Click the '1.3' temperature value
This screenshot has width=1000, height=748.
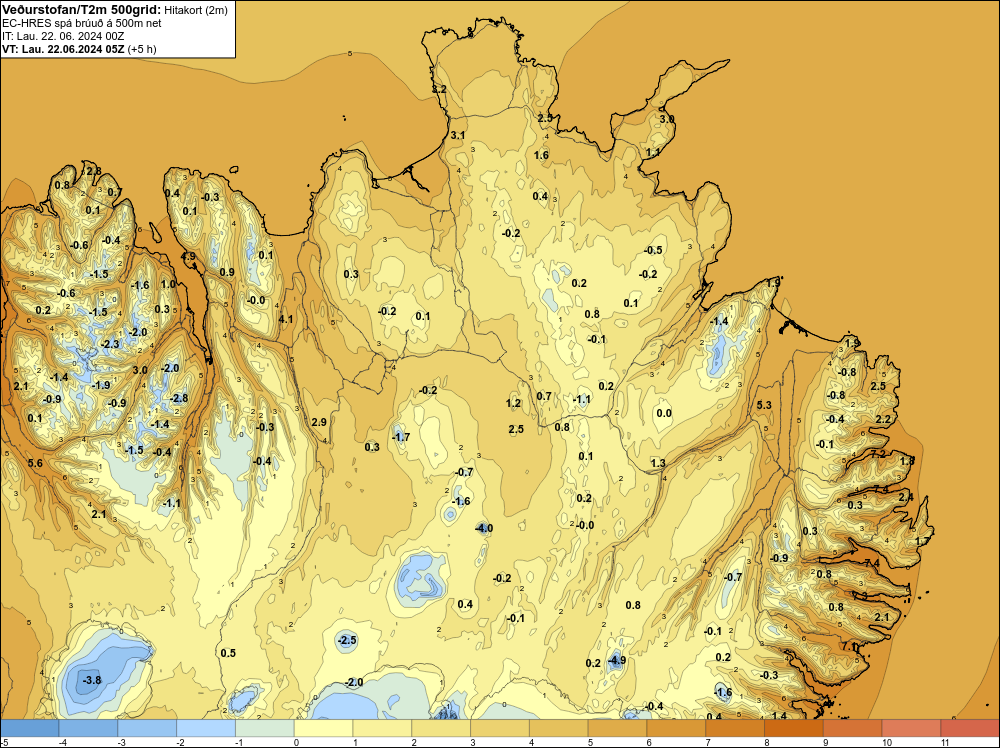tap(658, 463)
